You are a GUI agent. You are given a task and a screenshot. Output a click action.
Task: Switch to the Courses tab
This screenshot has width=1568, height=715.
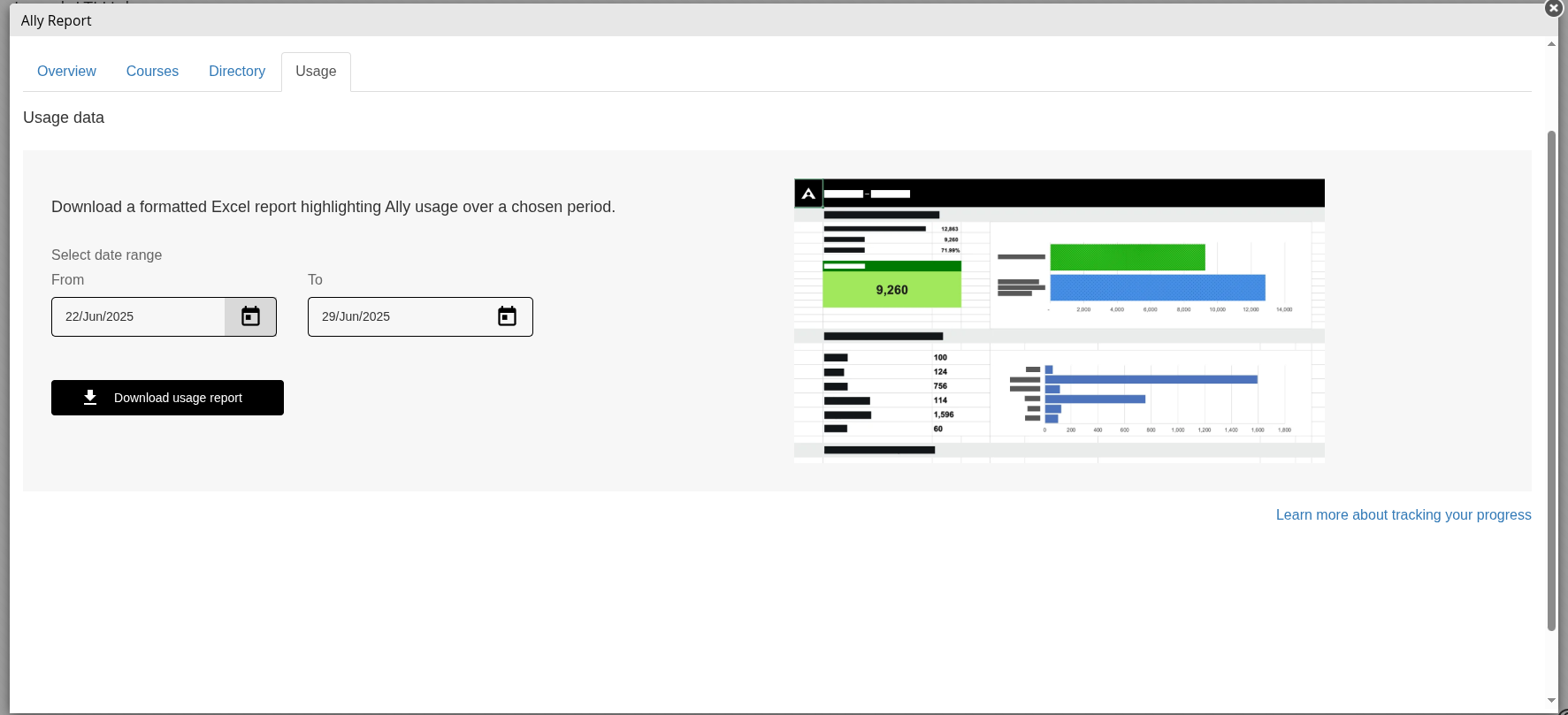(x=152, y=72)
